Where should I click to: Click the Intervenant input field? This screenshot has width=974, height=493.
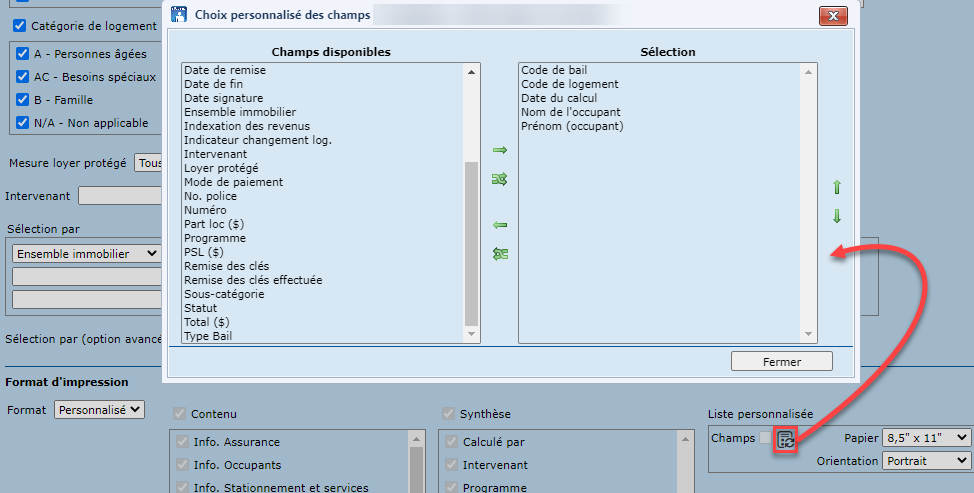[x=120, y=196]
